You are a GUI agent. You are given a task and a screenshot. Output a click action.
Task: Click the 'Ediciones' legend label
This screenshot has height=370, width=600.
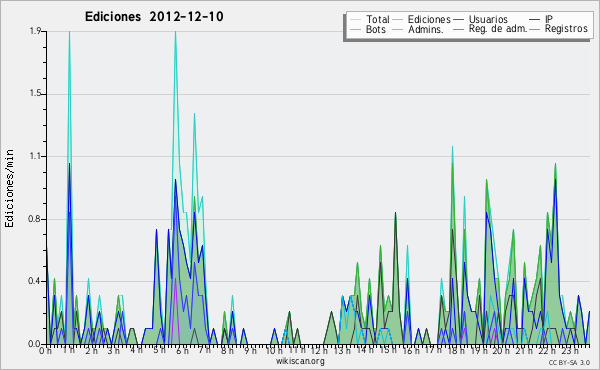point(429,19)
